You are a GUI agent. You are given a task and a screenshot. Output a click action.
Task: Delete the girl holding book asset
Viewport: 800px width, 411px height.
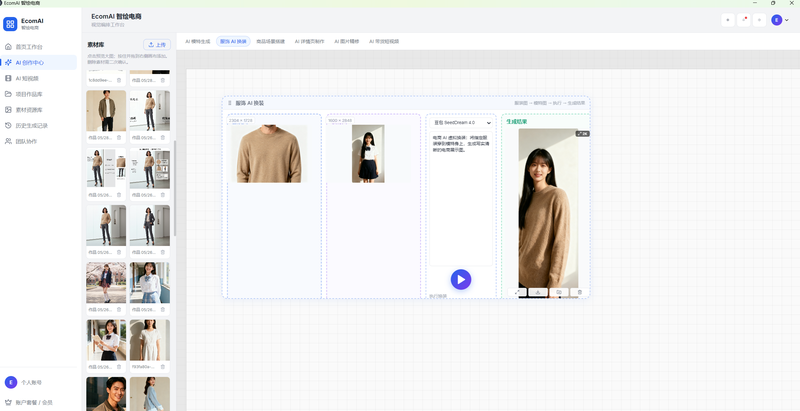[119, 367]
